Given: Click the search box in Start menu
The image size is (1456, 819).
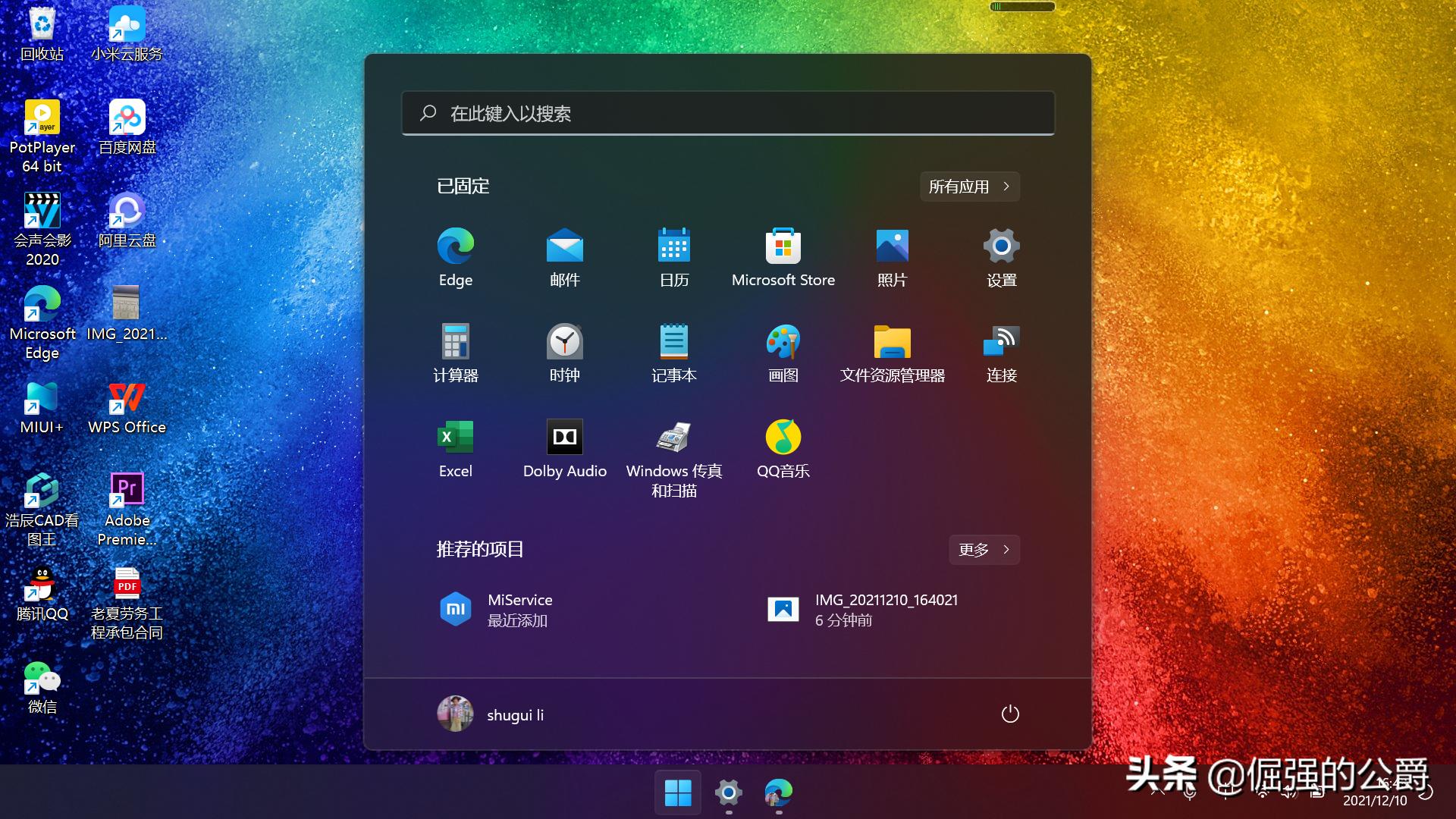Looking at the screenshot, I should tap(728, 114).
